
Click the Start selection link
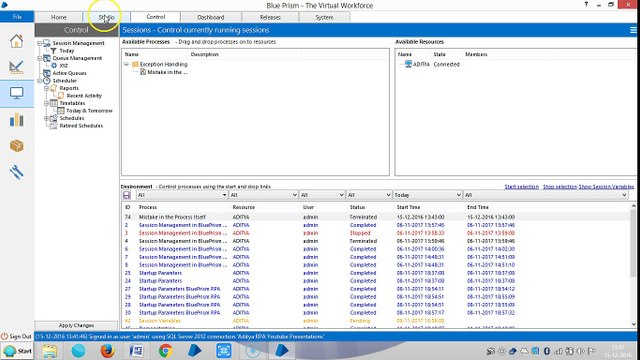click(x=521, y=187)
